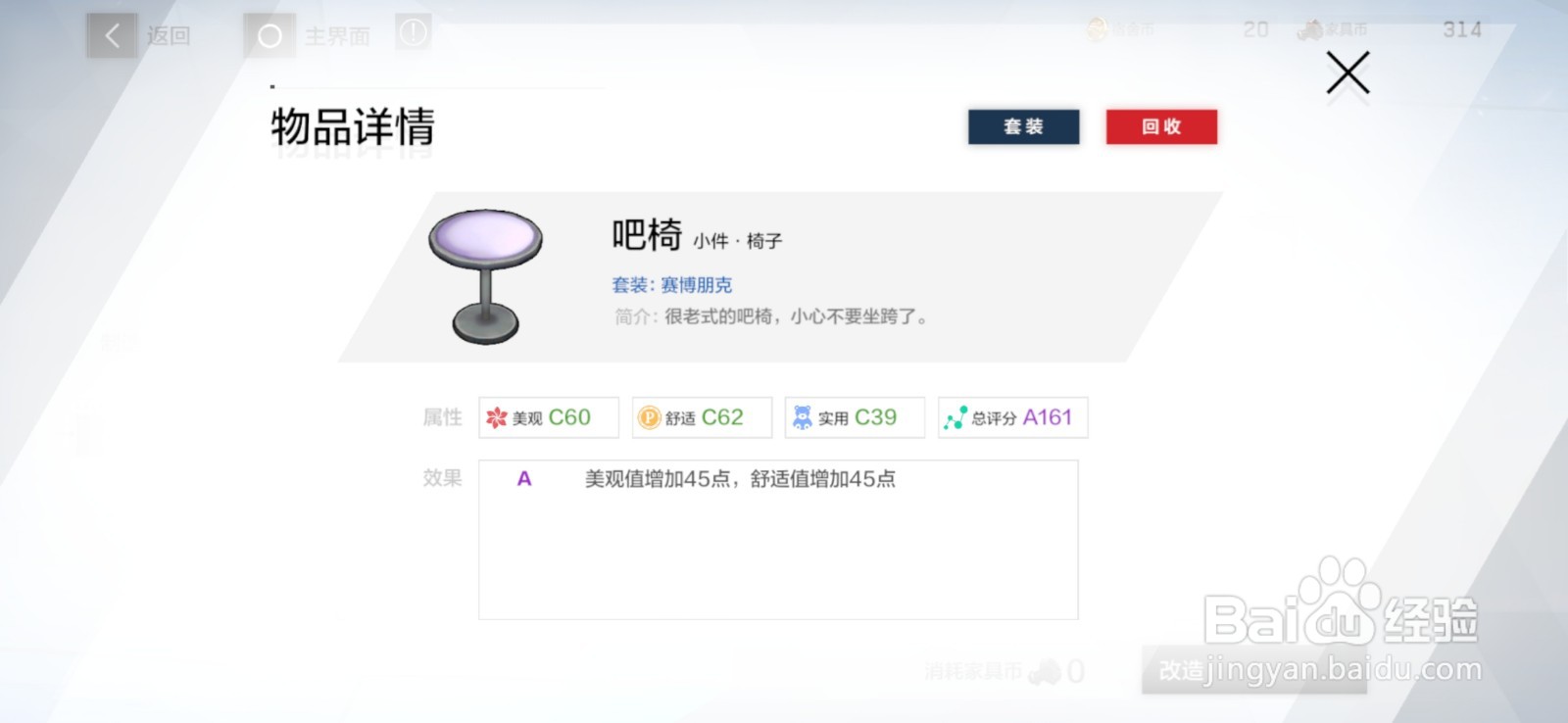The height and width of the screenshot is (723, 1568).
Task: Go back using the 返回 arrow
Action: point(112,36)
